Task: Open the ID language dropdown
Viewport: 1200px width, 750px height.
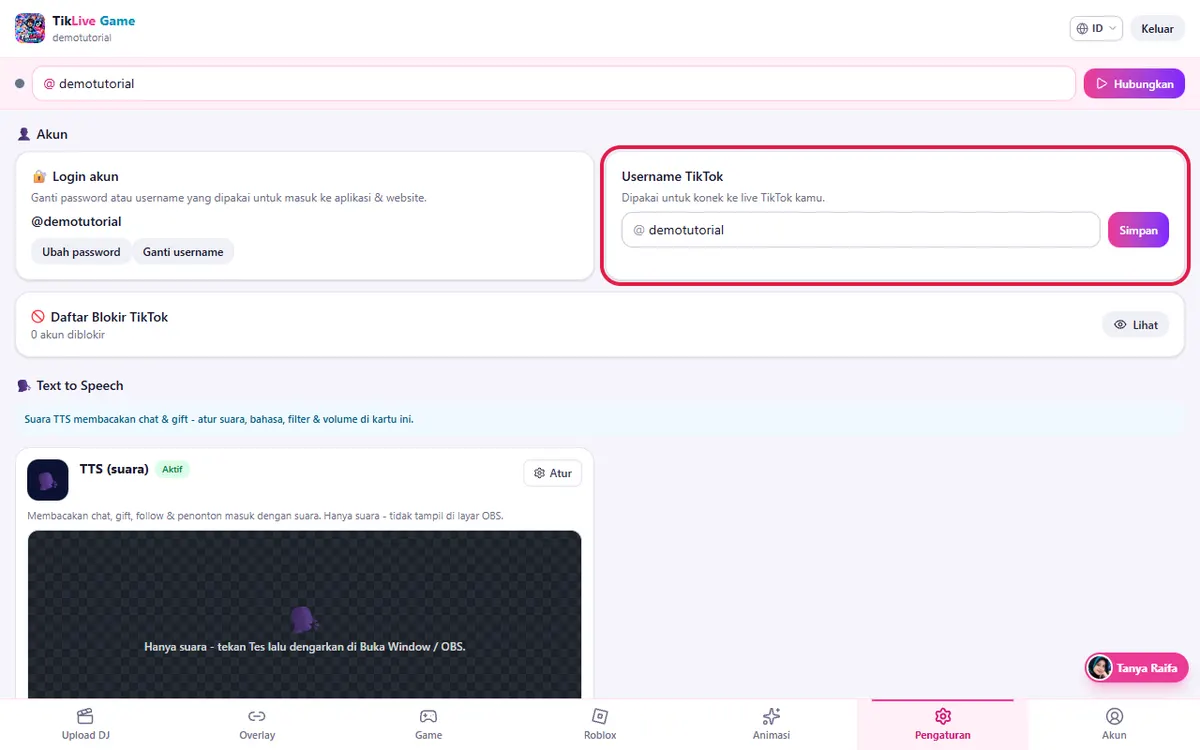Action: coord(1097,29)
